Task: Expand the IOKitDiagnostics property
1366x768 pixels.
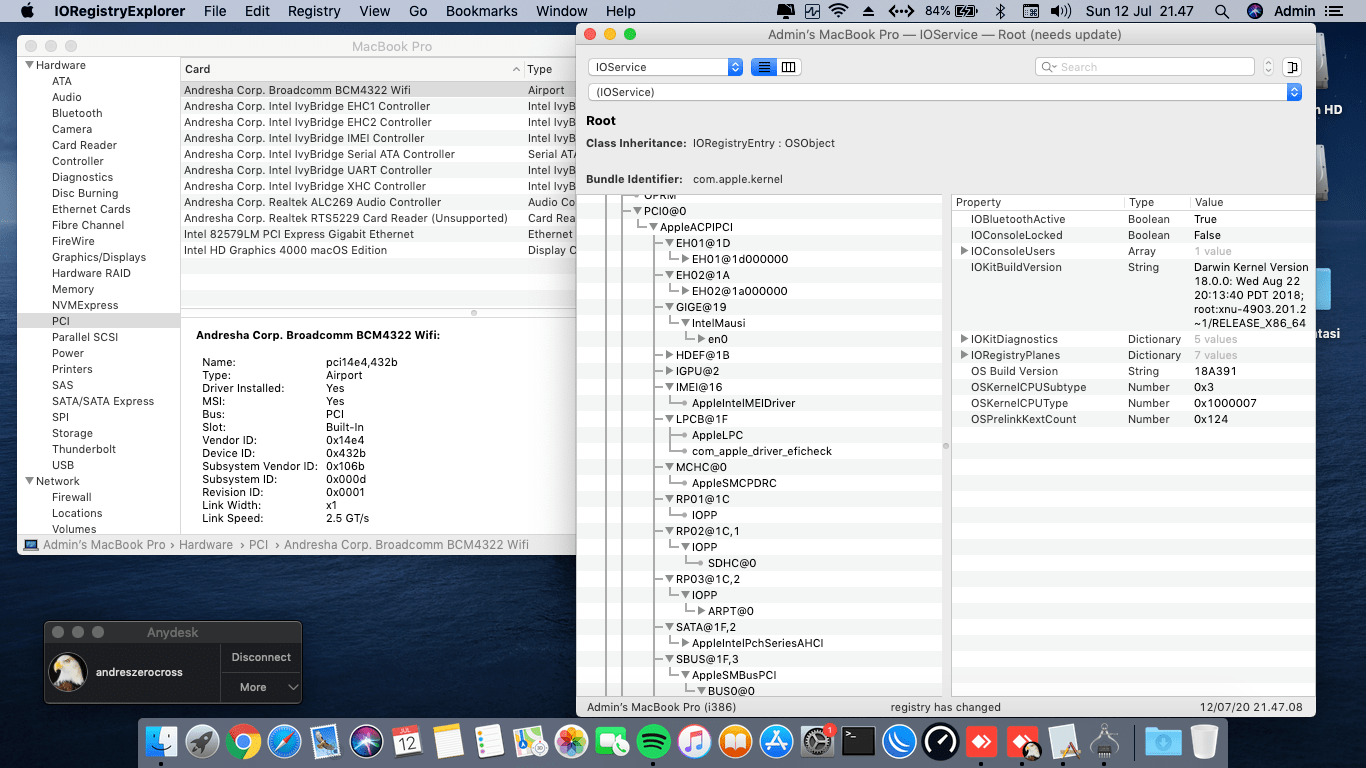Action: [x=964, y=339]
